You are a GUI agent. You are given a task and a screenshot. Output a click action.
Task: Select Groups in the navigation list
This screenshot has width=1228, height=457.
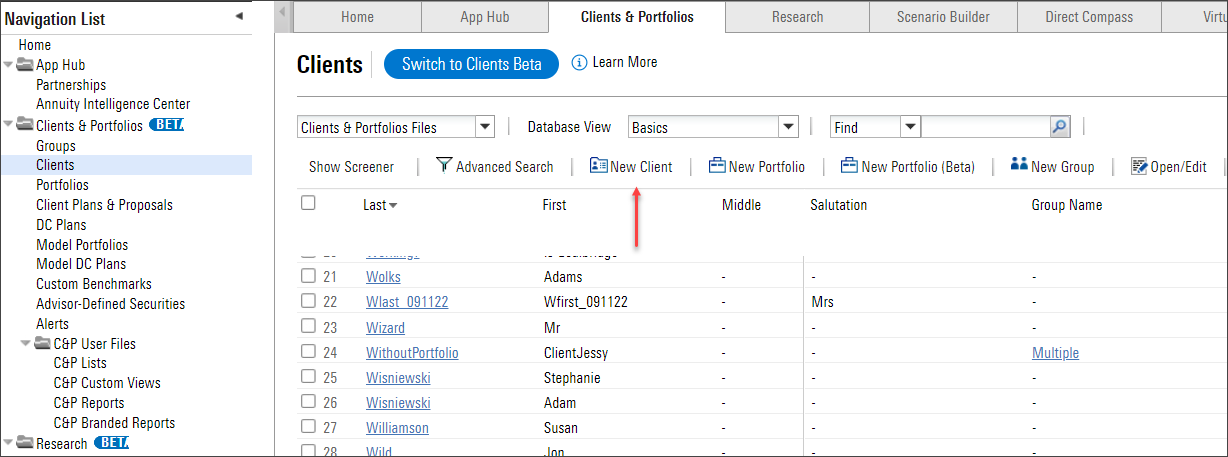tap(56, 146)
